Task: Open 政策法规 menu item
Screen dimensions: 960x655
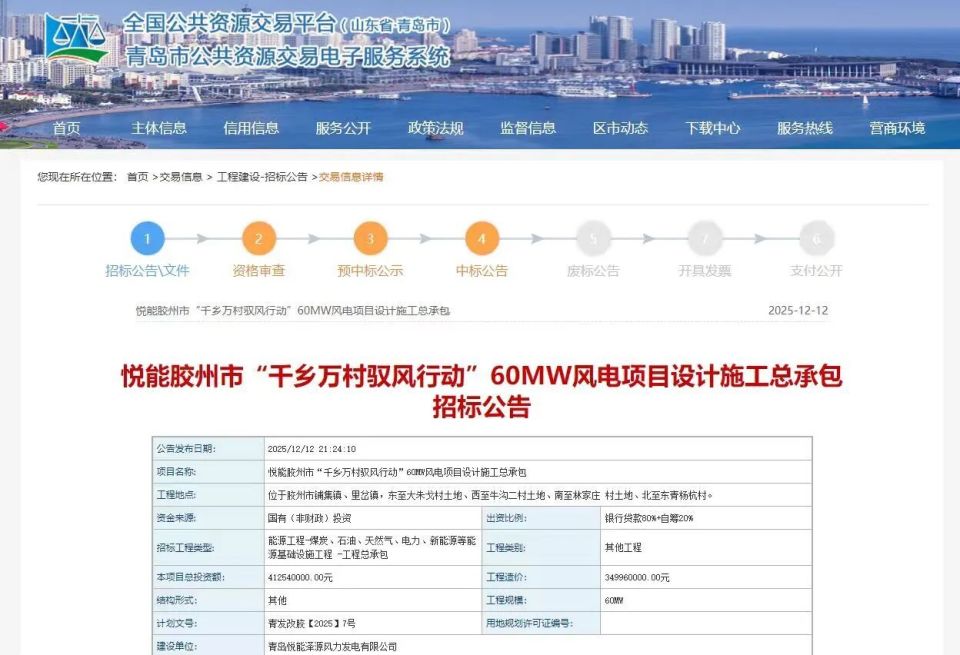Action: click(x=436, y=128)
